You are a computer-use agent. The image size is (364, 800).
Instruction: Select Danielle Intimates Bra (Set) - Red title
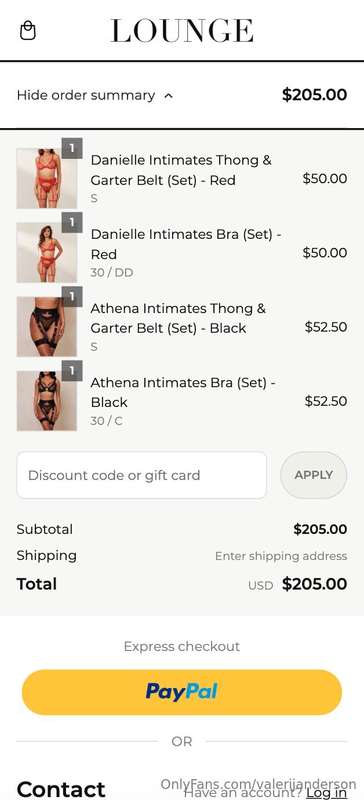186,244
